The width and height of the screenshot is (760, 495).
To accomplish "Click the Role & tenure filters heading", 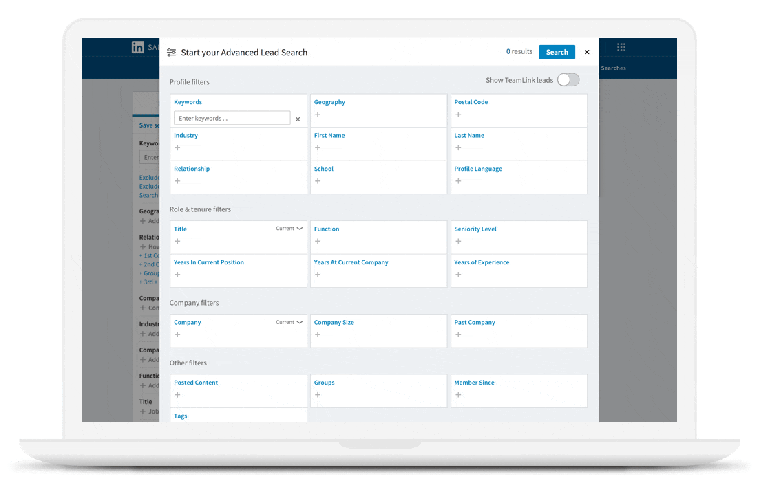I will pos(200,209).
